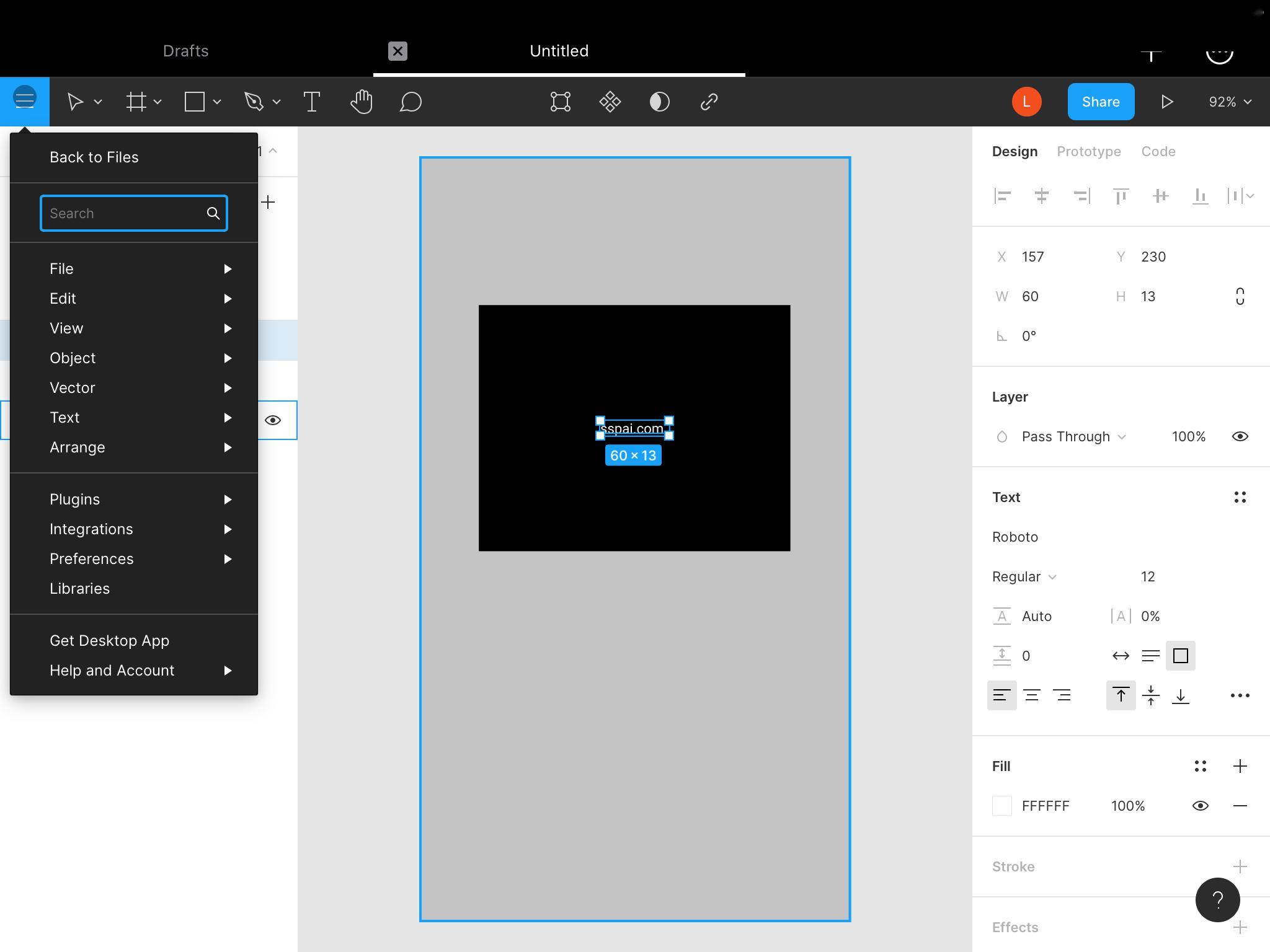Image resolution: width=1270 pixels, height=952 pixels.
Task: Click the Search menu input field
Action: (x=134, y=213)
